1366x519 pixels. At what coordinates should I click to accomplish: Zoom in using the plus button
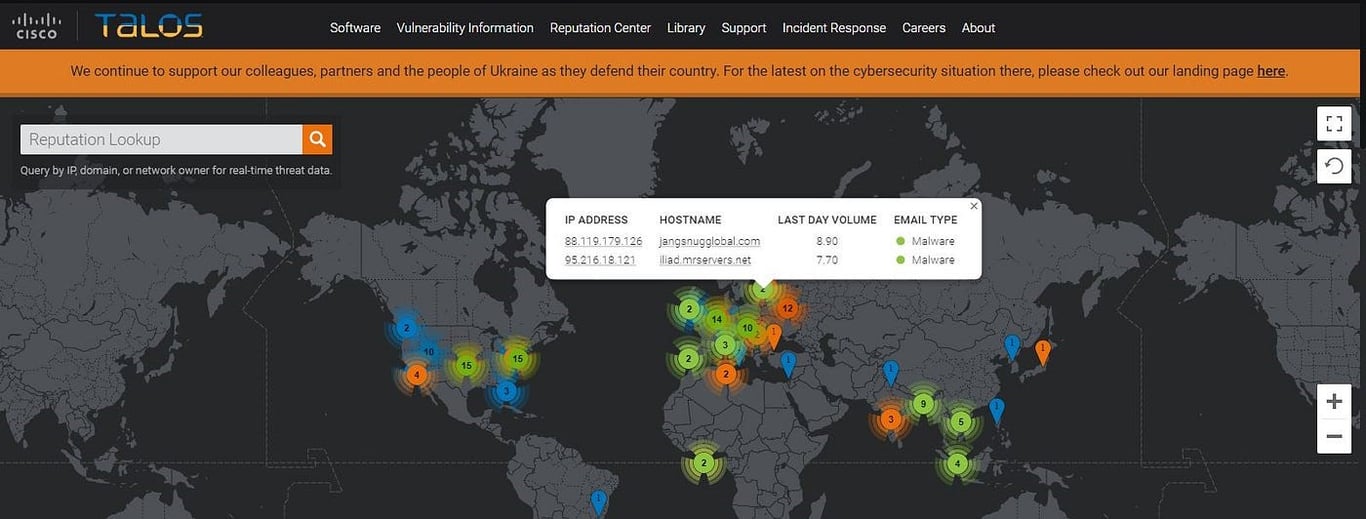pyautogui.click(x=1334, y=402)
